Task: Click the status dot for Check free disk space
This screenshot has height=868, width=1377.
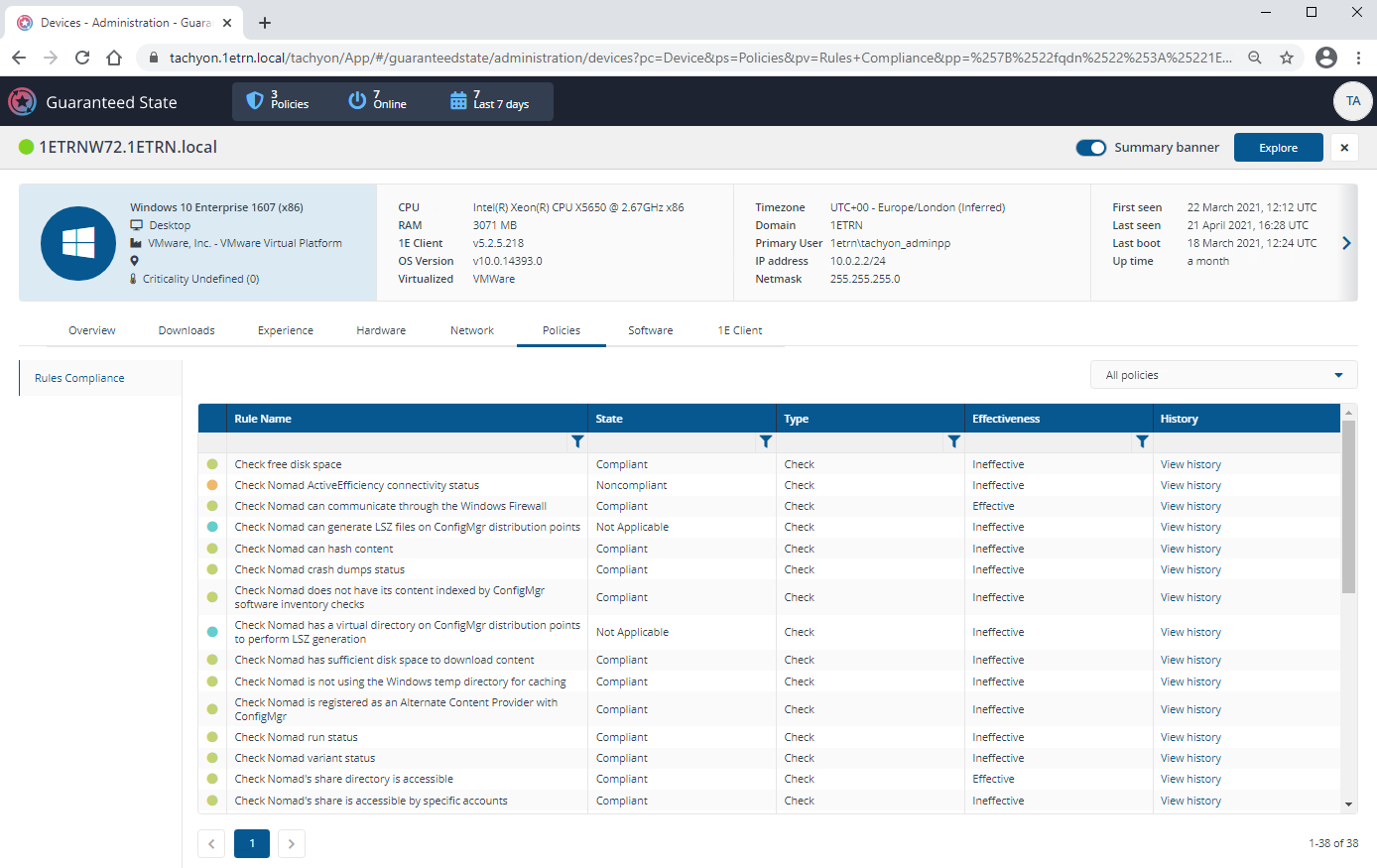Action: 212,464
